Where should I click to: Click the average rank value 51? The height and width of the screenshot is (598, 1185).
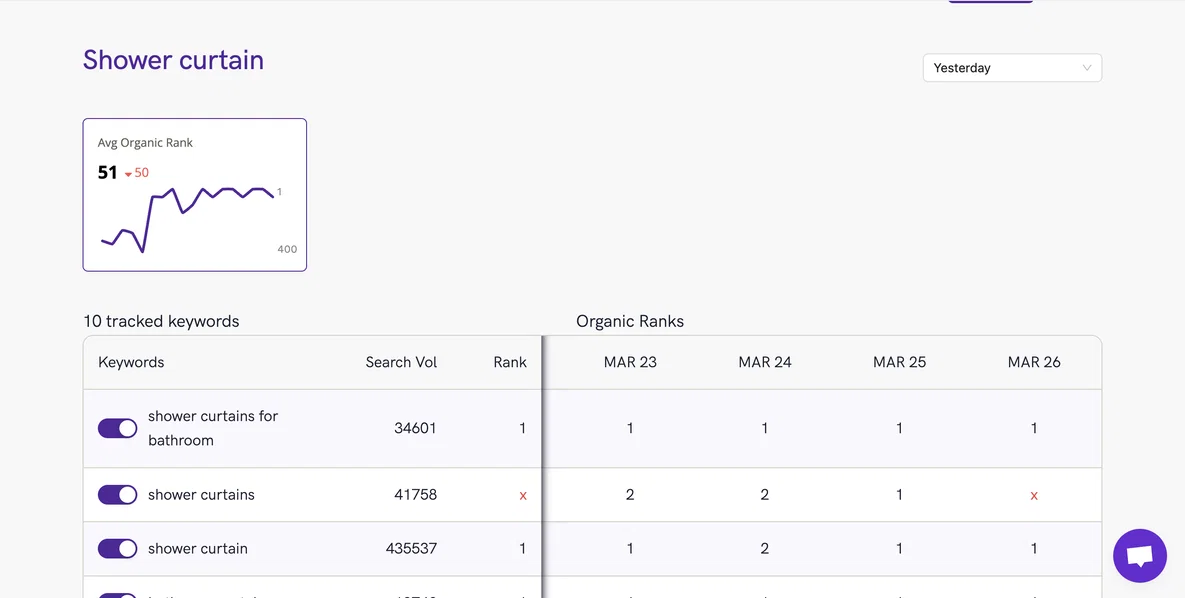coord(107,173)
